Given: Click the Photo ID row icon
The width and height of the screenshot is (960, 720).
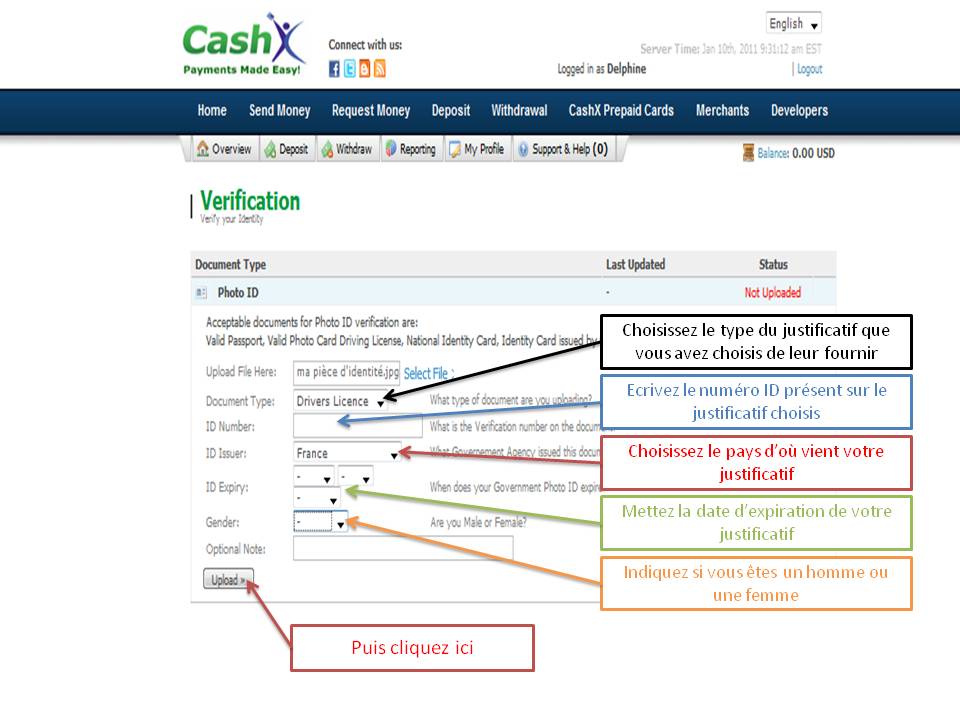Looking at the screenshot, I should click(201, 293).
